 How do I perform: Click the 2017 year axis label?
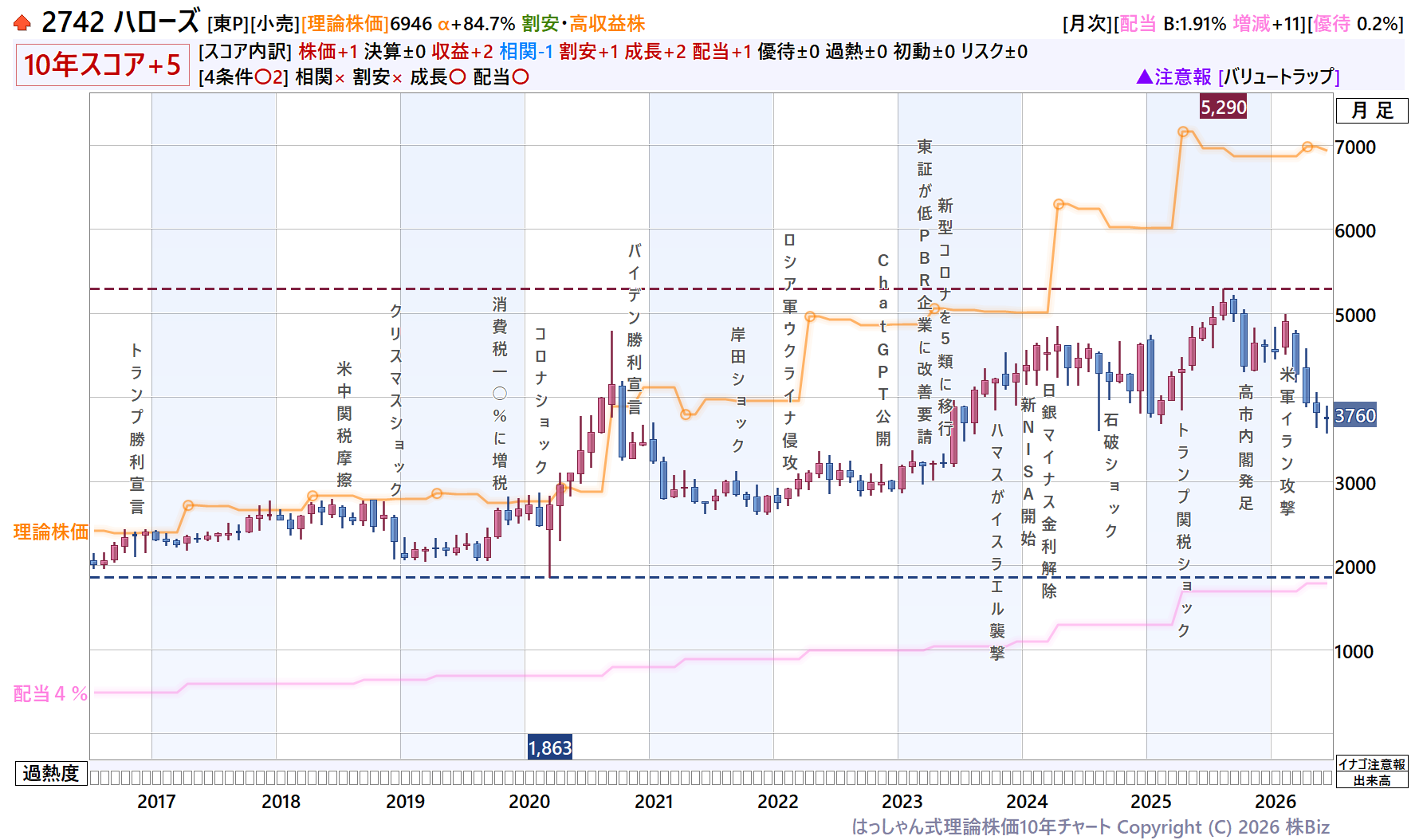tap(156, 802)
